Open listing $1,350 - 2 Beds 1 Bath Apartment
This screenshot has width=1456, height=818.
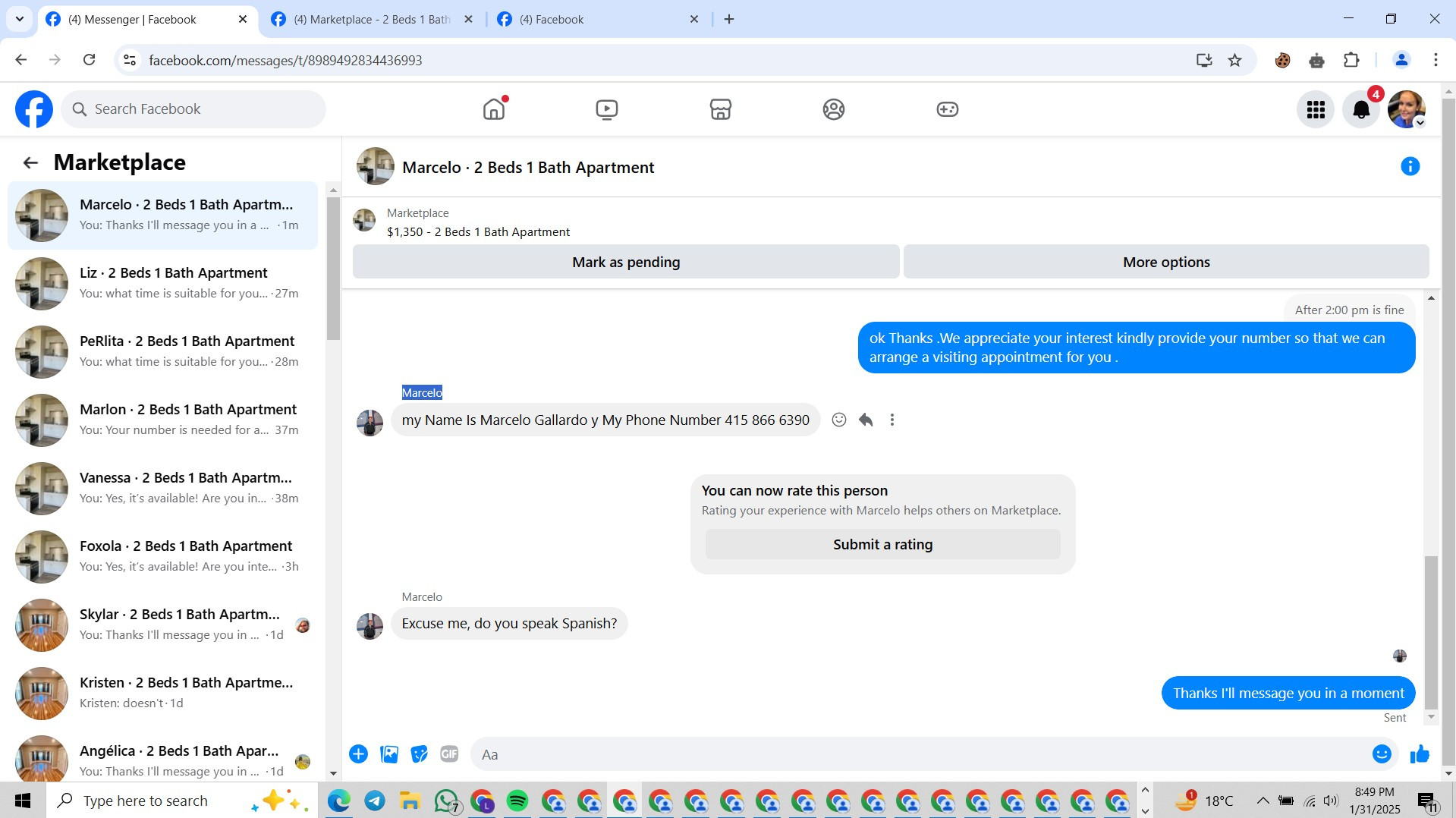(x=478, y=231)
